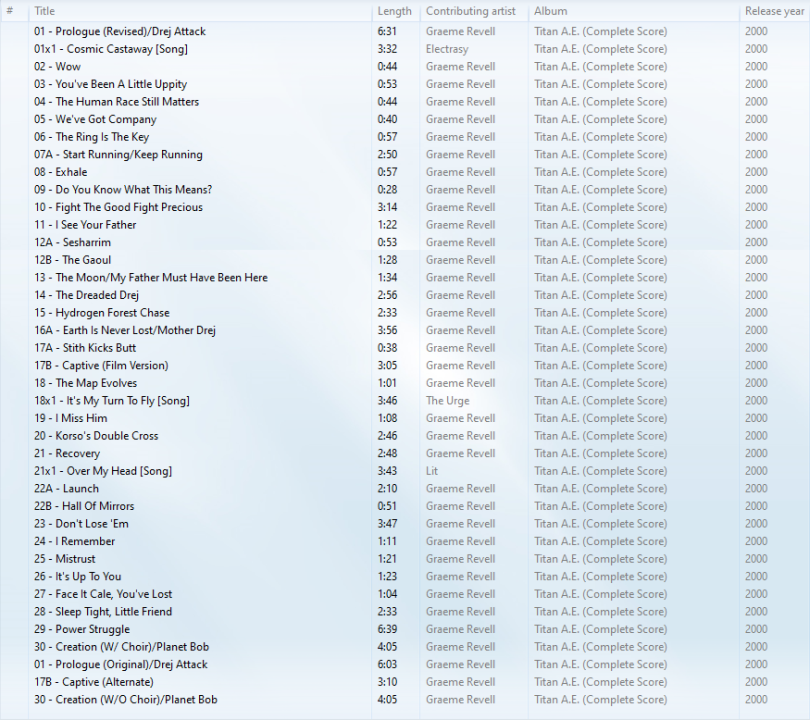This screenshot has height=720, width=810.
Task: Select '17B - Captive (Alternate)'
Action: pos(94,681)
